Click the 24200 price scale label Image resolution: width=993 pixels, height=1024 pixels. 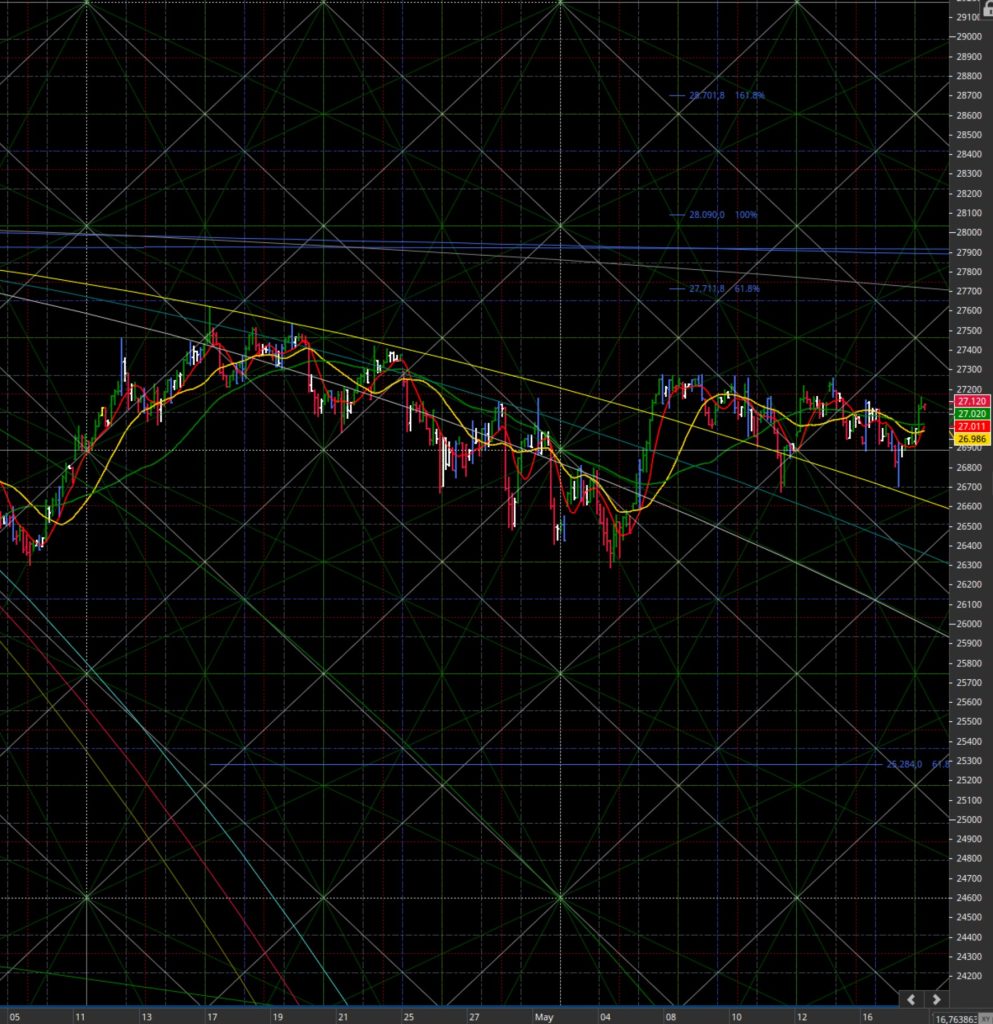pyautogui.click(x=969, y=976)
